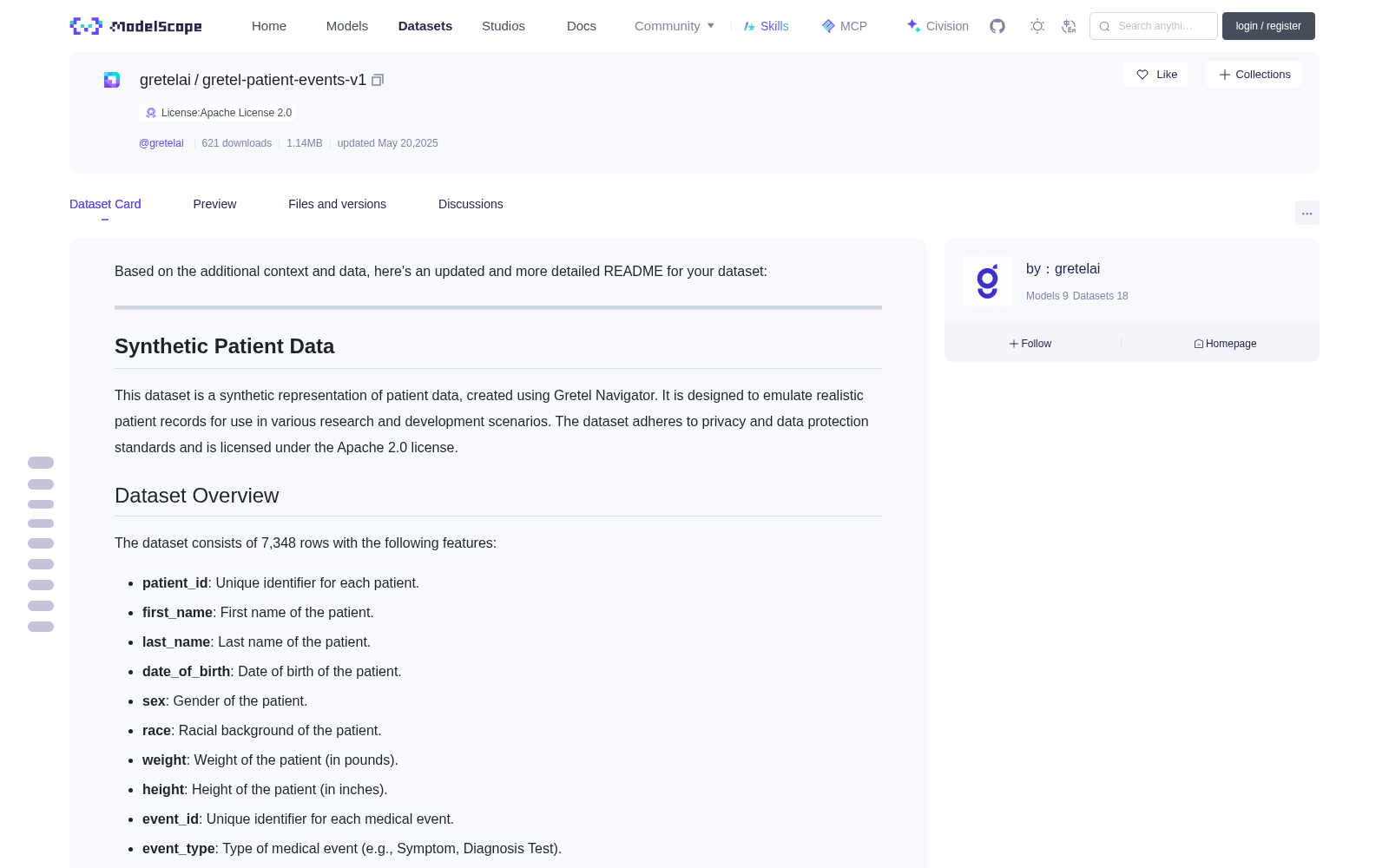Click the date_of_birth feature entry
Viewport: 1389px width, 868px height.
(272, 672)
